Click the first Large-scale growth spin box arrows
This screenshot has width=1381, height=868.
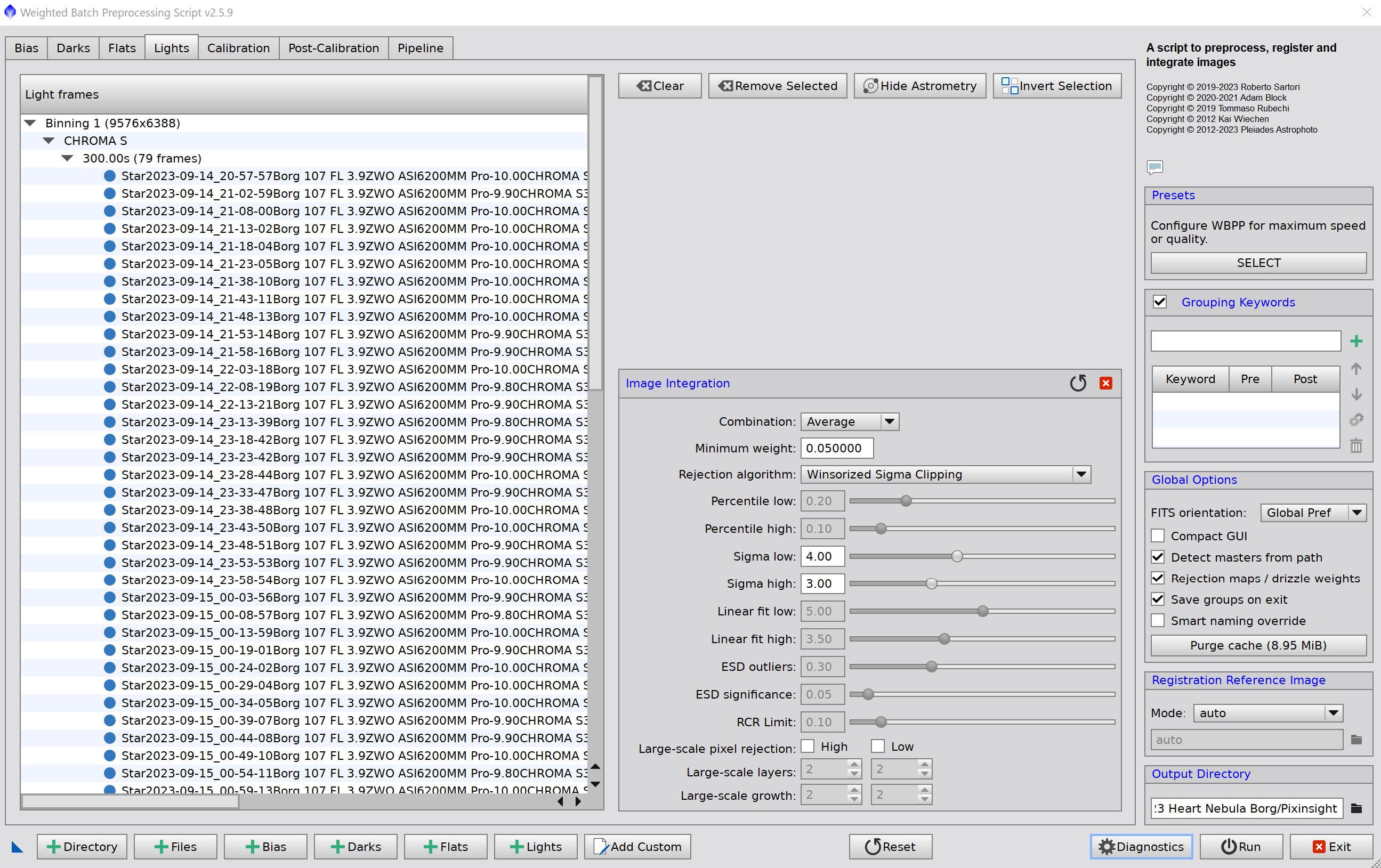coord(854,794)
